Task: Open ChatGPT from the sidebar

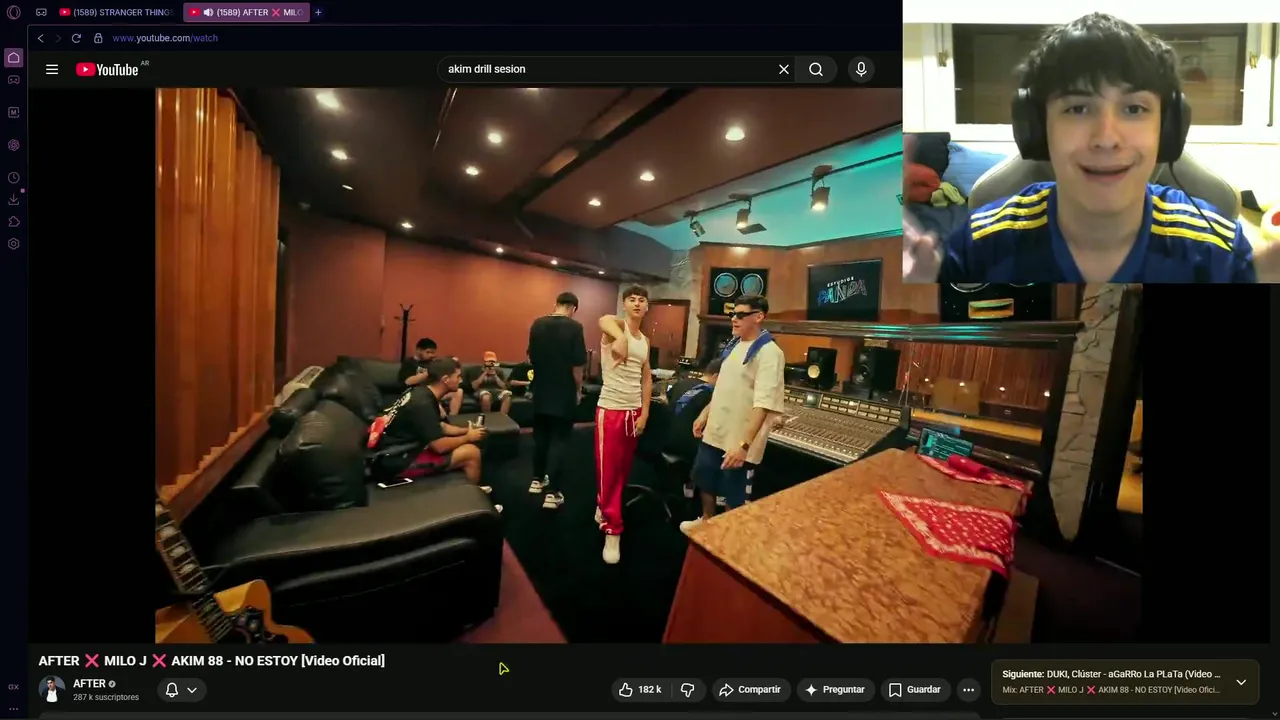Action: point(13,145)
